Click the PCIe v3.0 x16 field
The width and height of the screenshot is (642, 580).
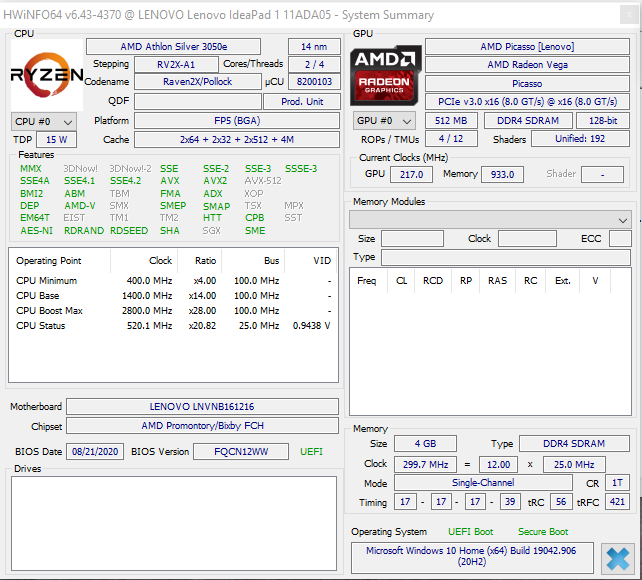click(527, 102)
